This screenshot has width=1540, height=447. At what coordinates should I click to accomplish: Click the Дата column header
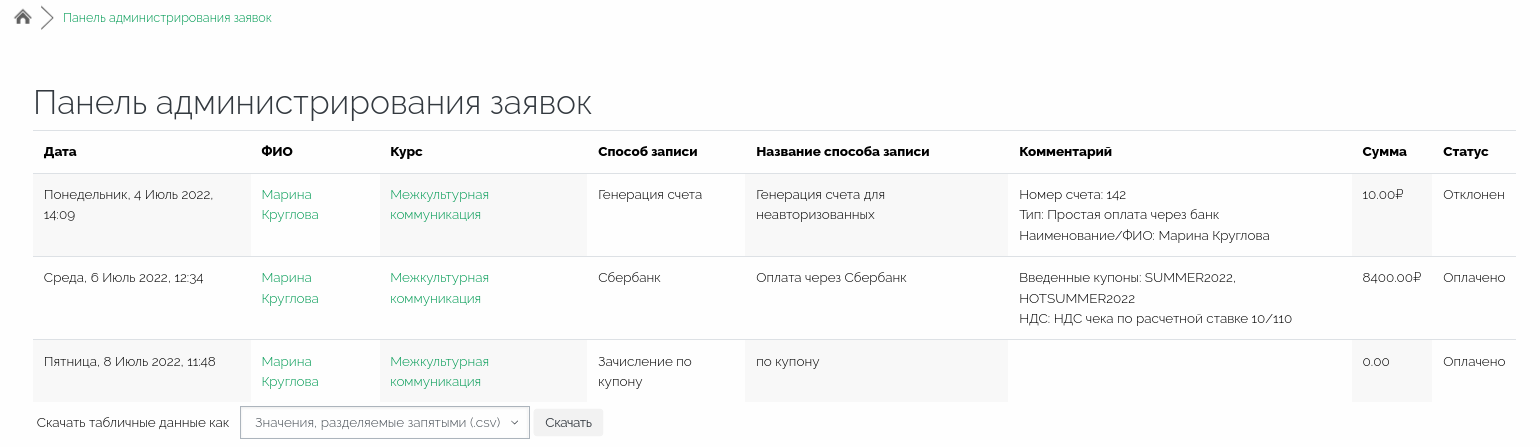60,152
